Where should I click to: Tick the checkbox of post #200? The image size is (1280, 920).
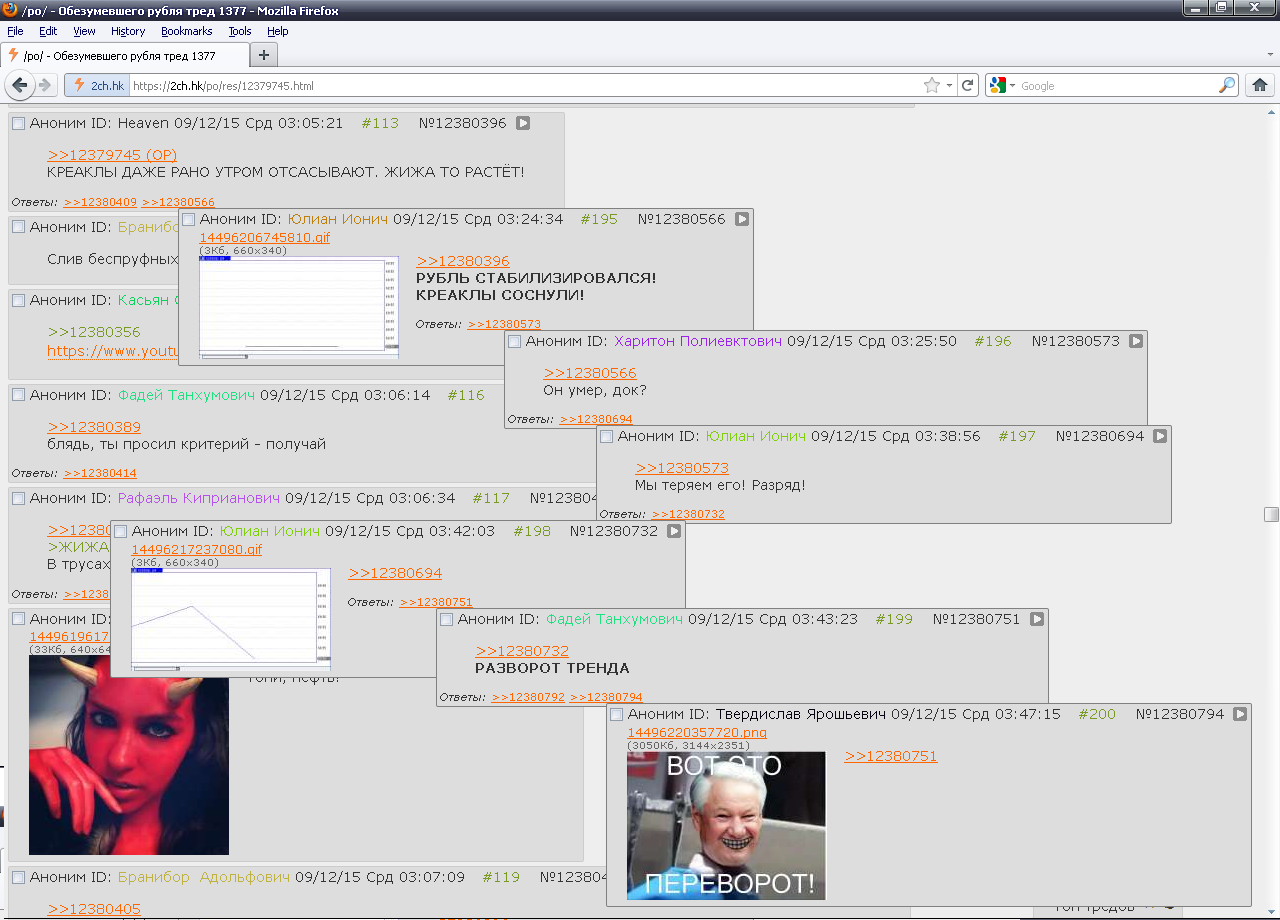(x=616, y=714)
